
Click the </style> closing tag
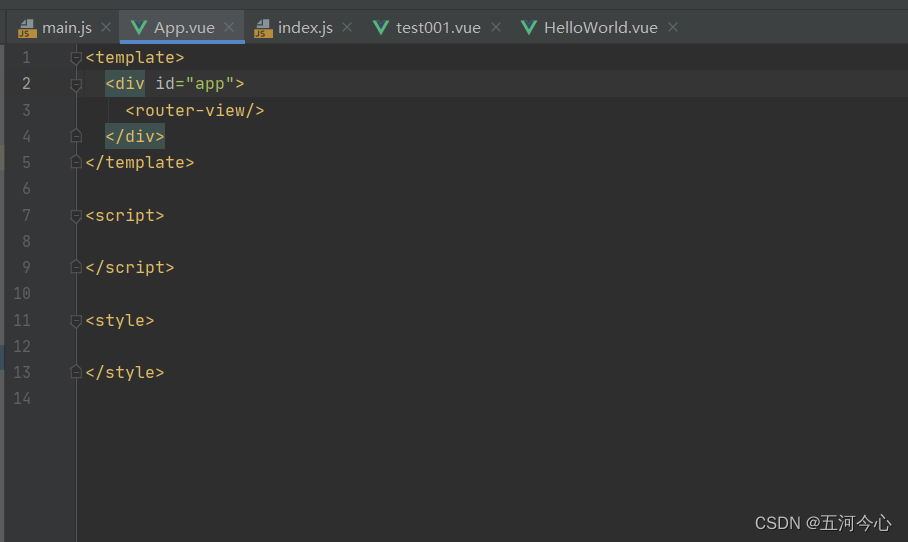click(125, 372)
